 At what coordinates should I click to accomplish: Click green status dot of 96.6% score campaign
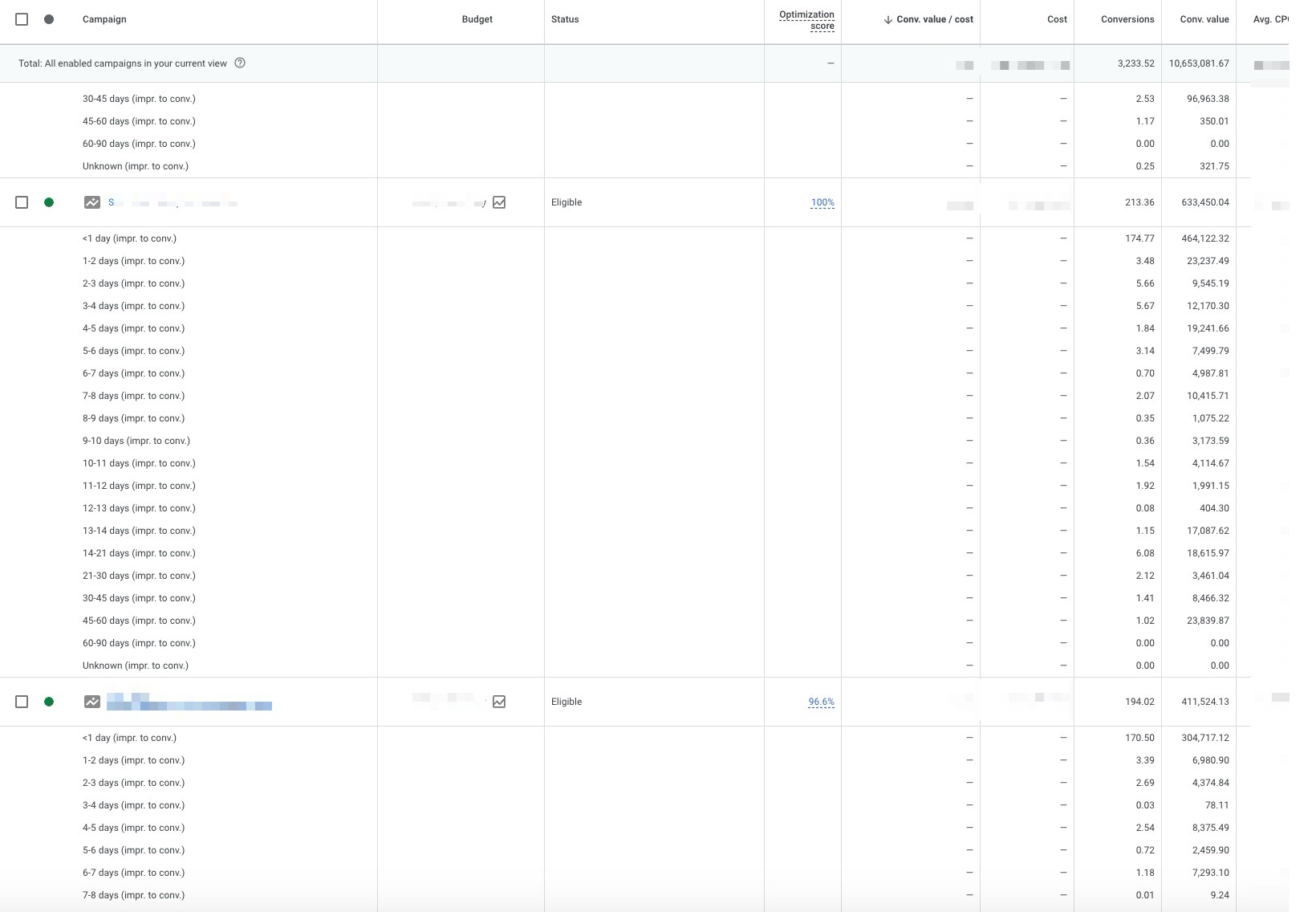(x=49, y=702)
